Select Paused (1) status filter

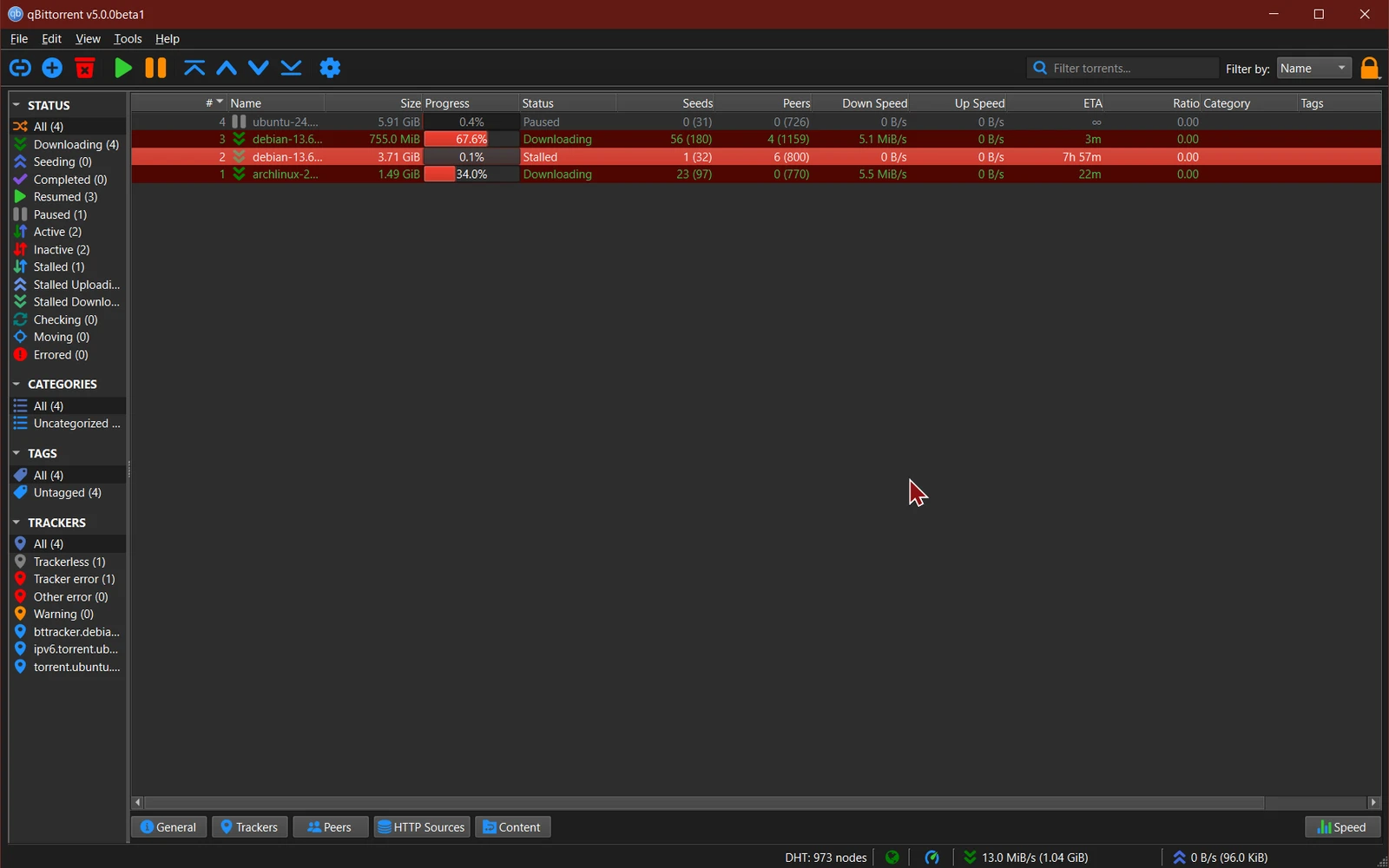tap(67, 214)
